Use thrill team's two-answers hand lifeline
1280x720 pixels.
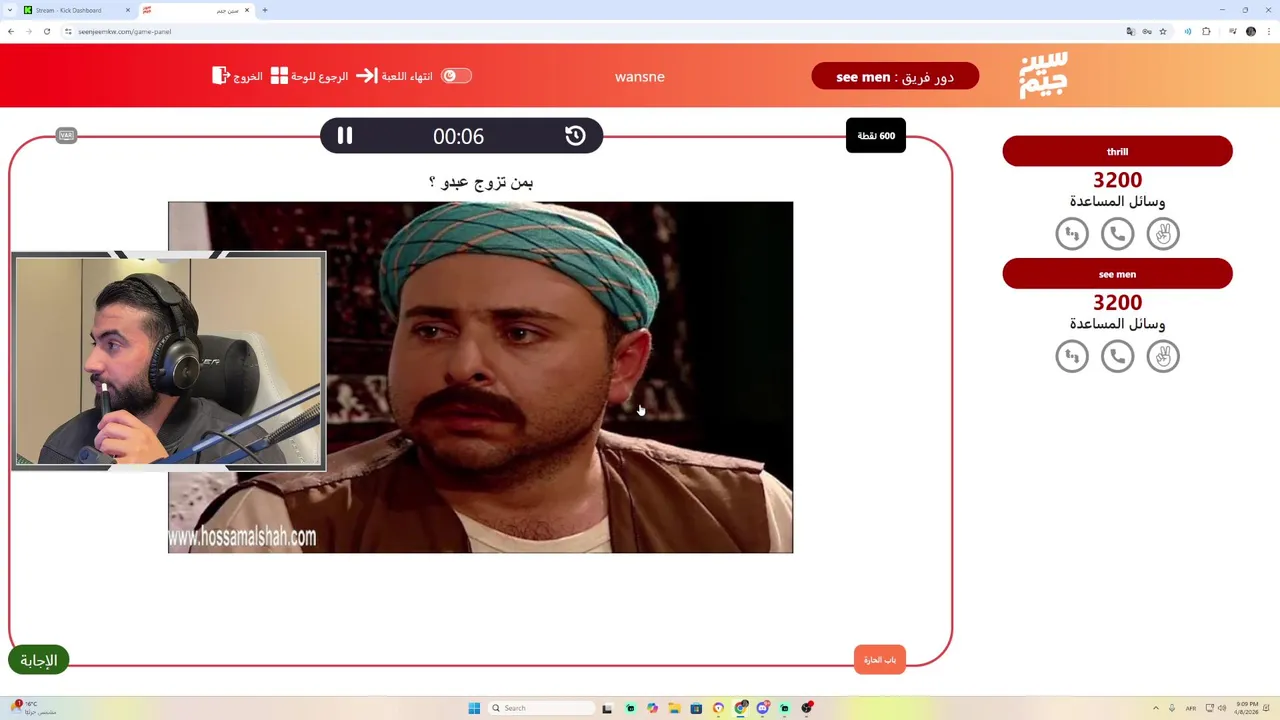tap(1163, 234)
